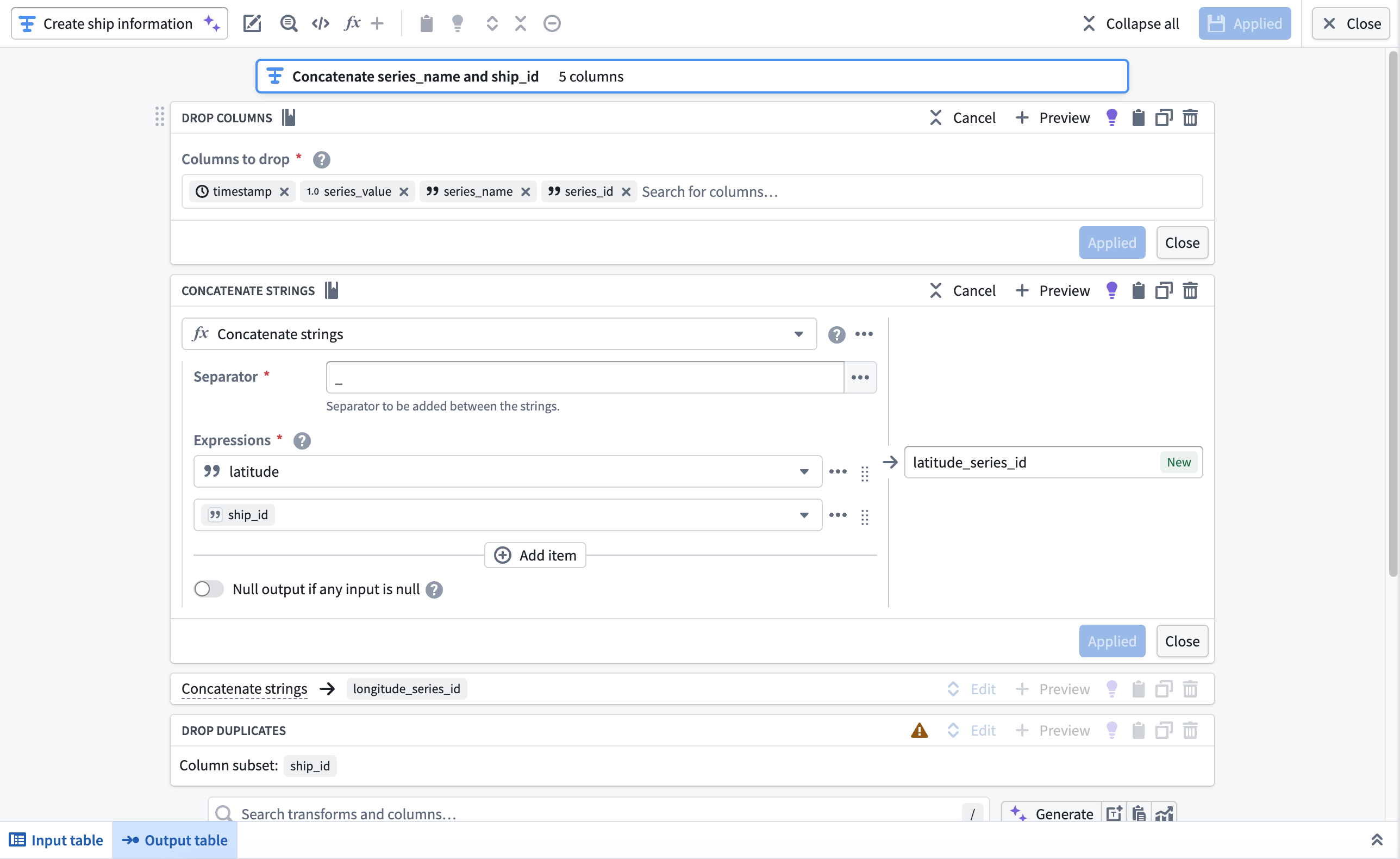
Task: Switch to the Input table tab
Action: [x=57, y=840]
